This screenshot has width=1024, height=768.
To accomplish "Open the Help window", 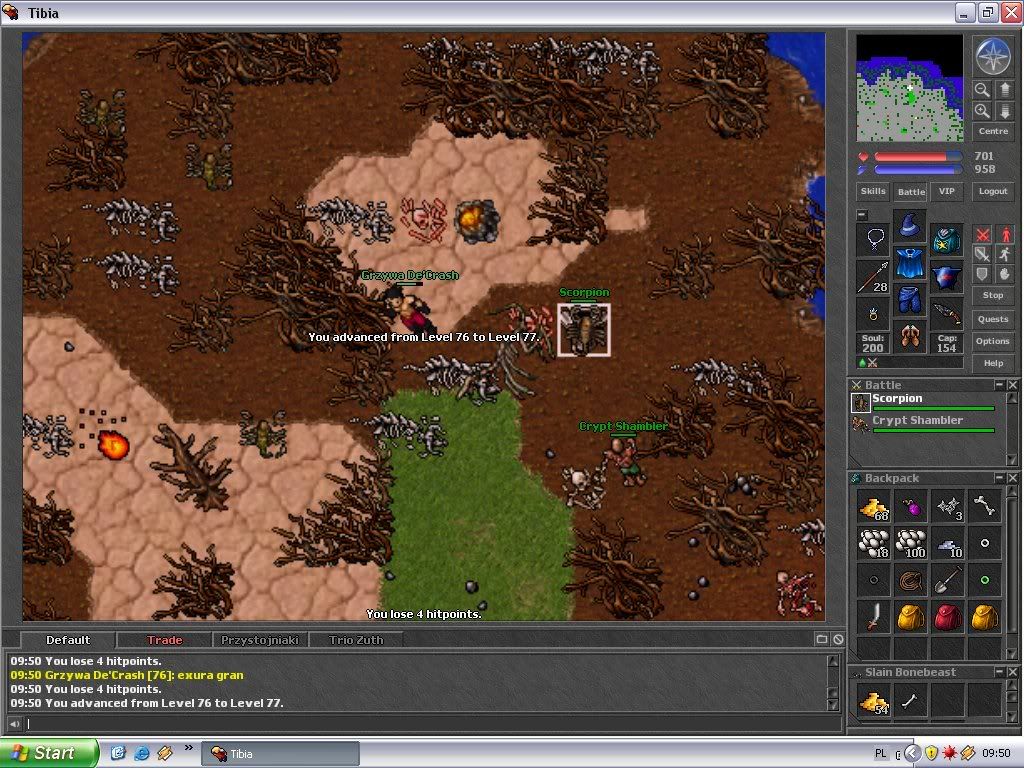I will click(993, 363).
